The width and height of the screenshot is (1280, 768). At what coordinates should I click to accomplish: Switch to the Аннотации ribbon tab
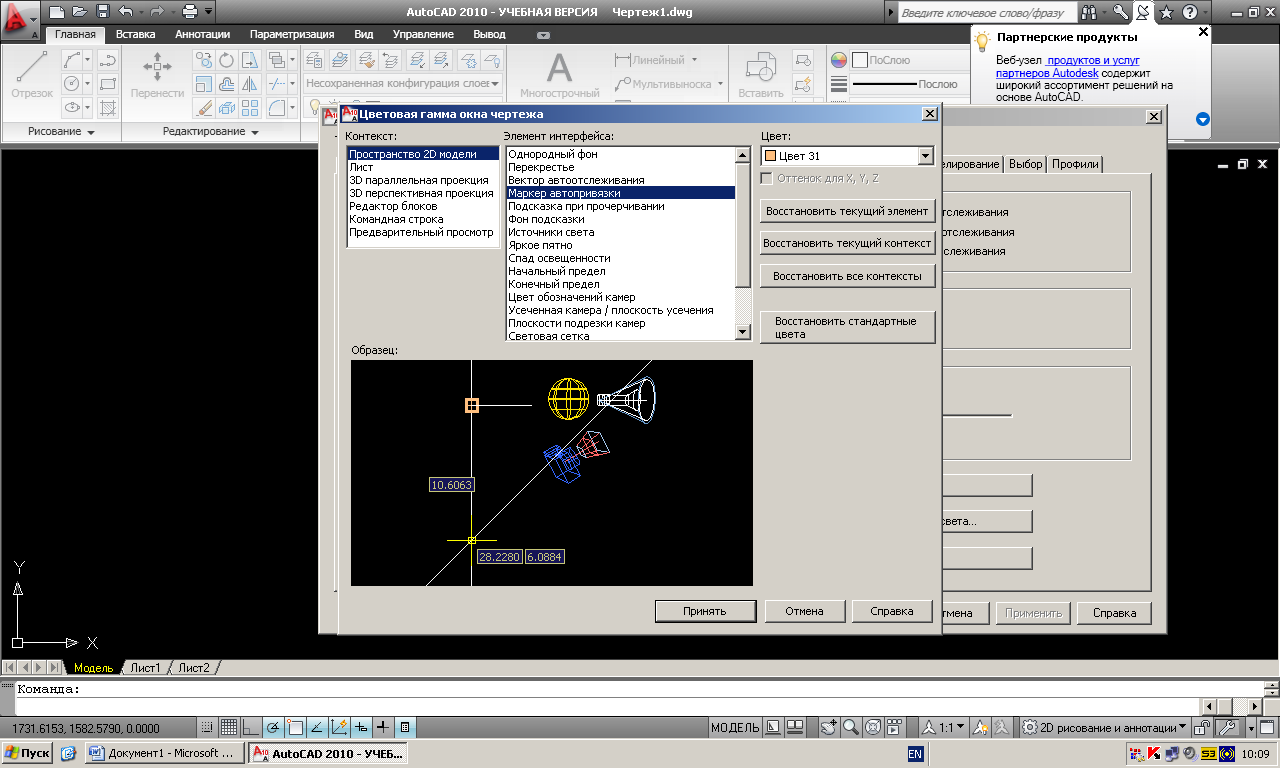(202, 34)
